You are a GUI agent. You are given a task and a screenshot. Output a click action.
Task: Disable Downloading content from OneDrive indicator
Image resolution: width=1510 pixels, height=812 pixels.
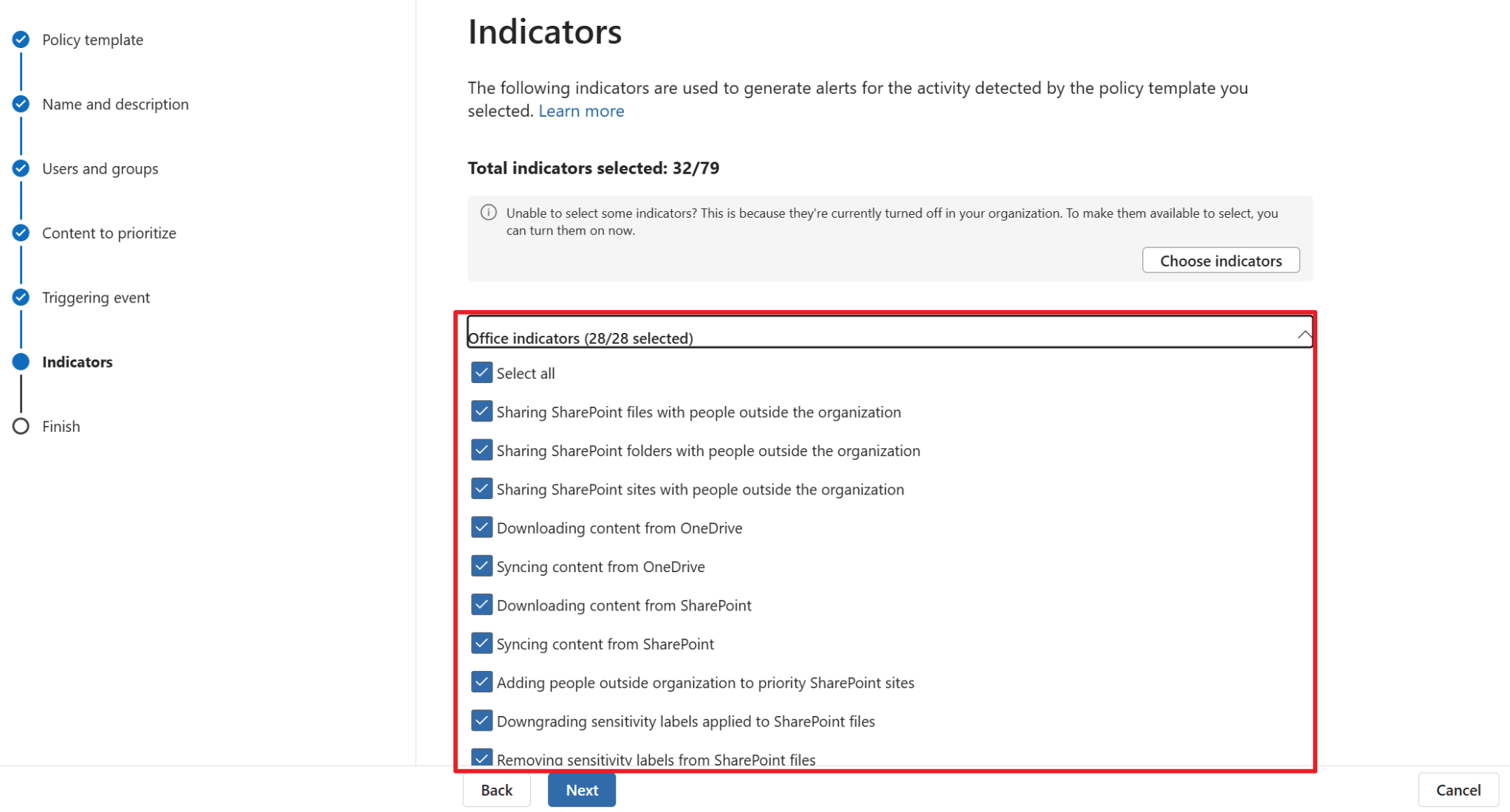tap(481, 527)
